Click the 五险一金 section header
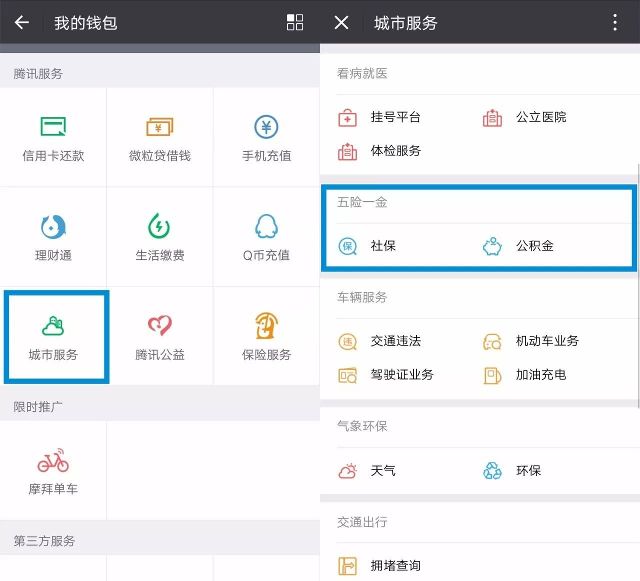 (362, 202)
